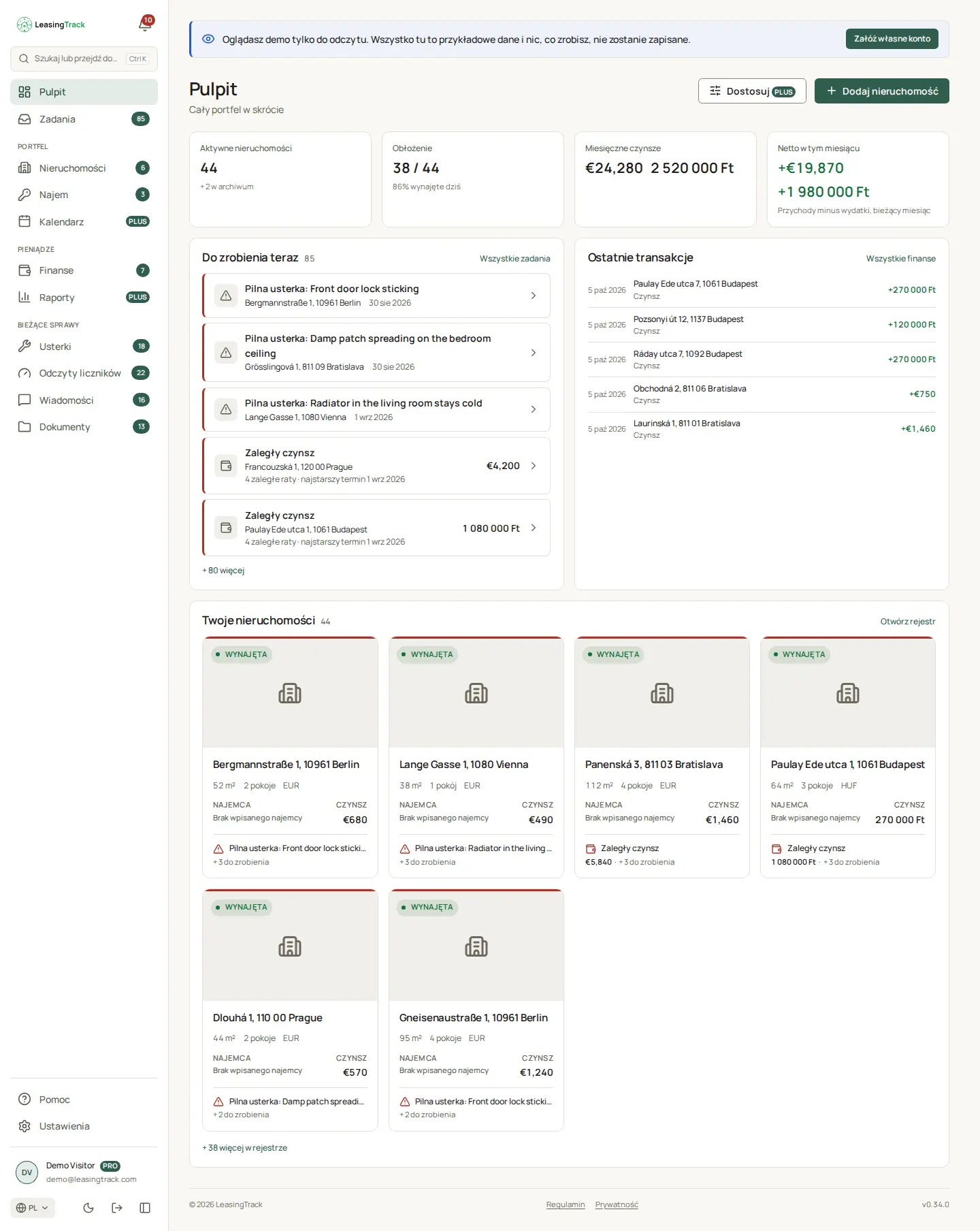Open Regulamin footer link

tap(566, 1204)
